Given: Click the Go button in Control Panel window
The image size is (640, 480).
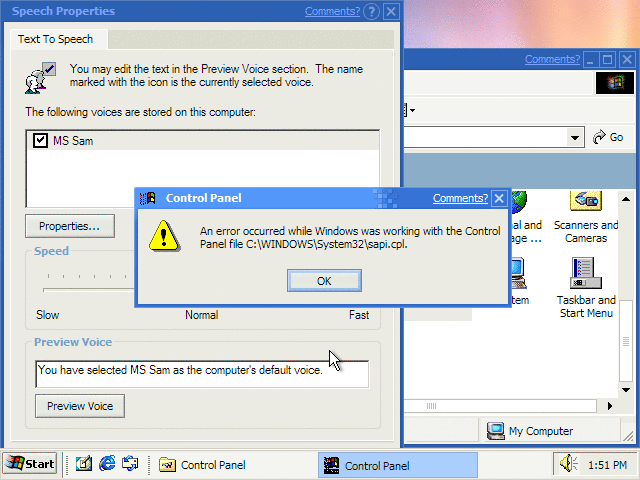Looking at the screenshot, I should tap(608, 138).
